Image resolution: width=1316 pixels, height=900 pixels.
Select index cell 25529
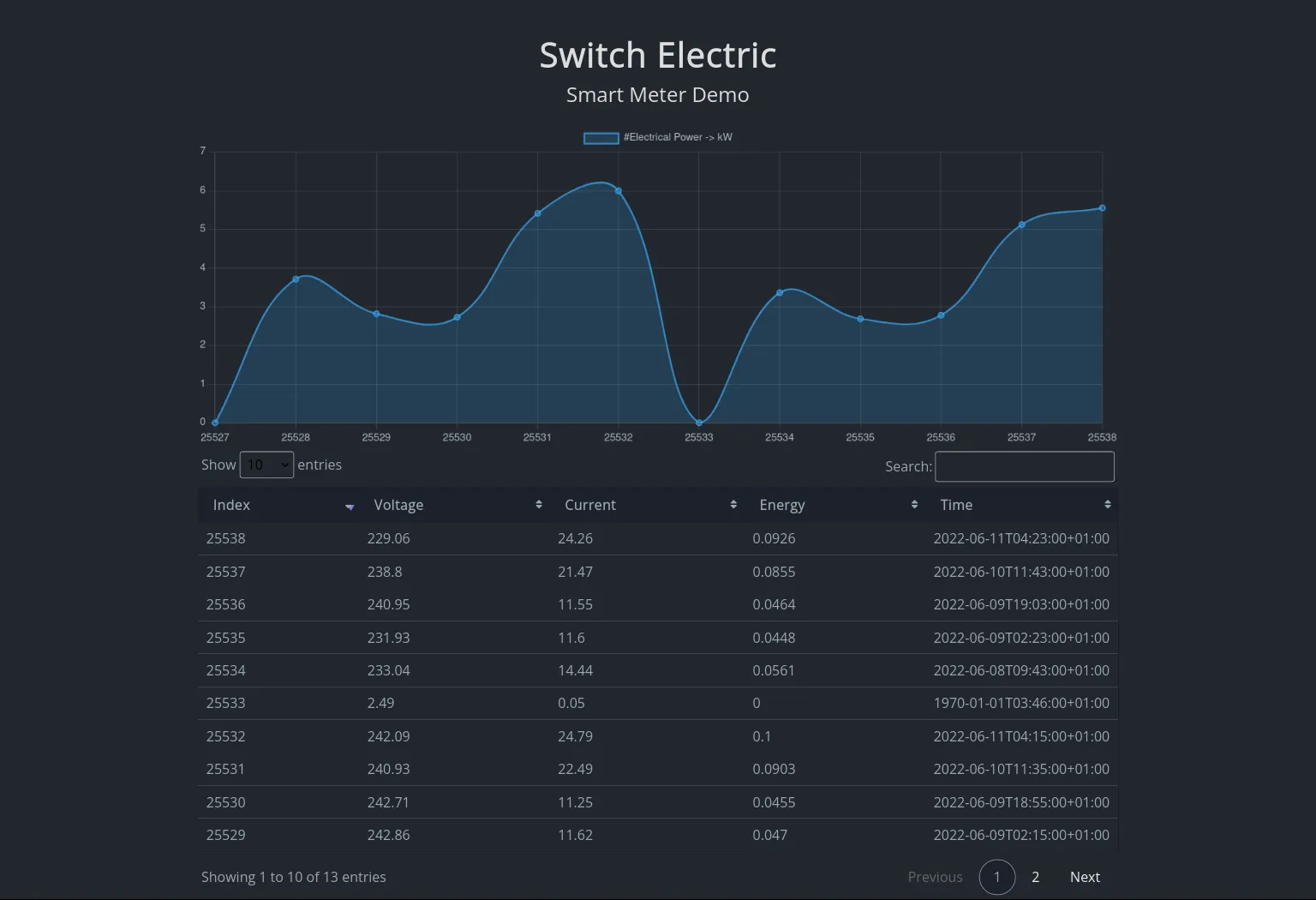[226, 835]
